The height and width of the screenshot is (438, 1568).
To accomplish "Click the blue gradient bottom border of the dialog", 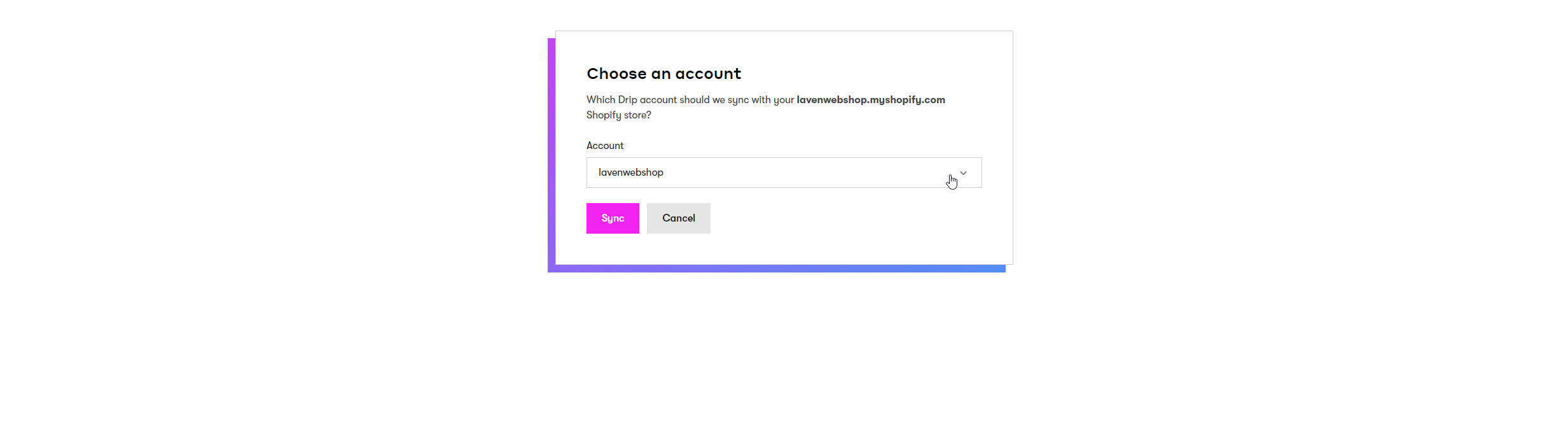I will pos(776,269).
